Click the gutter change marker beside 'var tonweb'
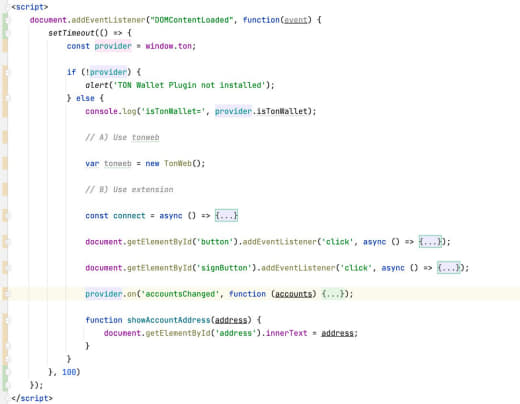 [5, 163]
